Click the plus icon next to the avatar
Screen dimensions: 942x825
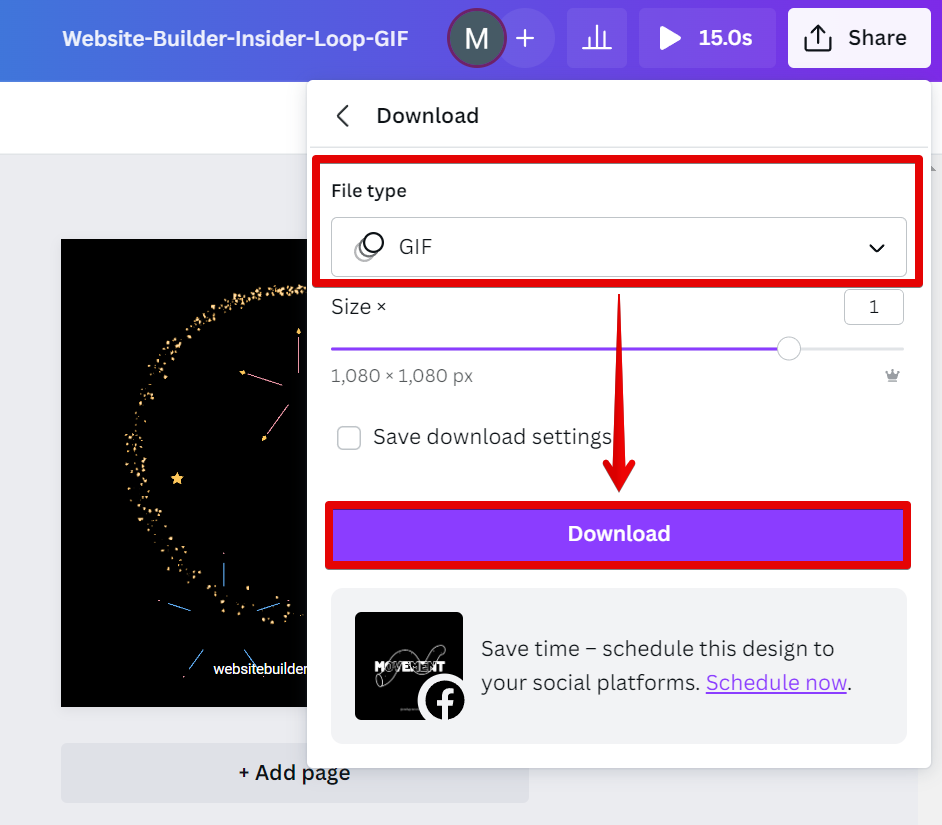pyautogui.click(x=525, y=38)
